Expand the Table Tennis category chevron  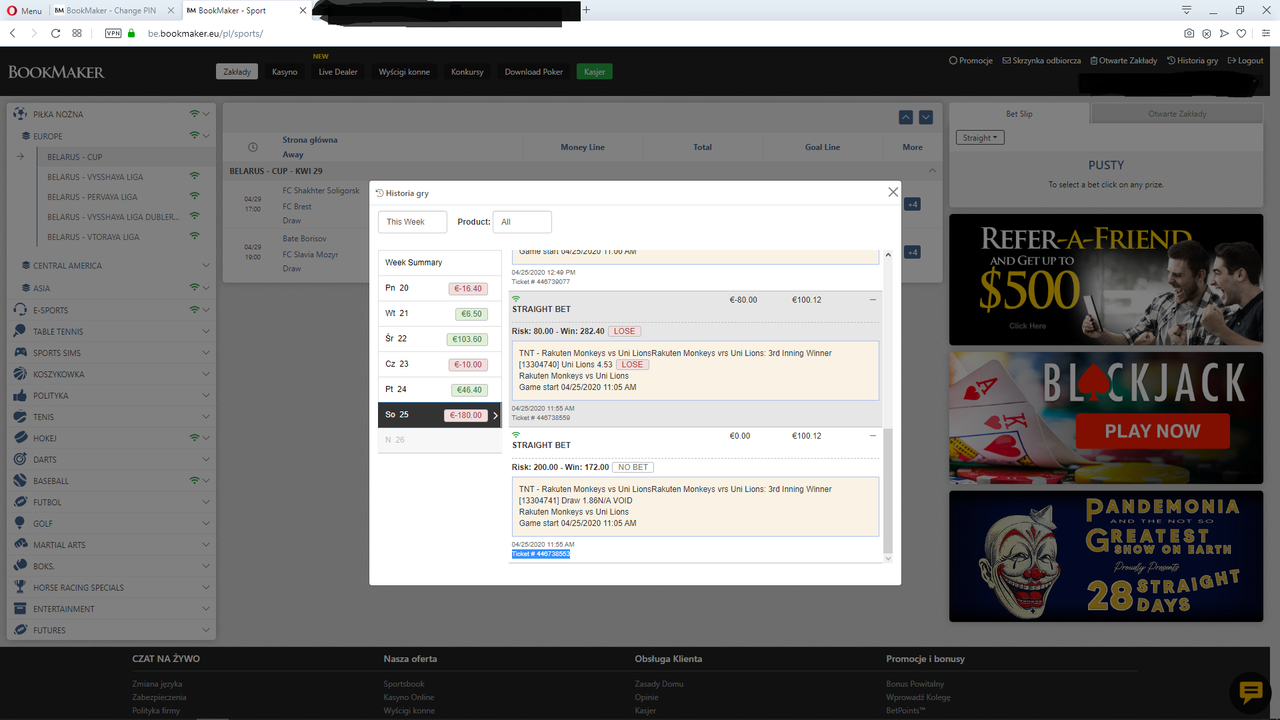206,331
